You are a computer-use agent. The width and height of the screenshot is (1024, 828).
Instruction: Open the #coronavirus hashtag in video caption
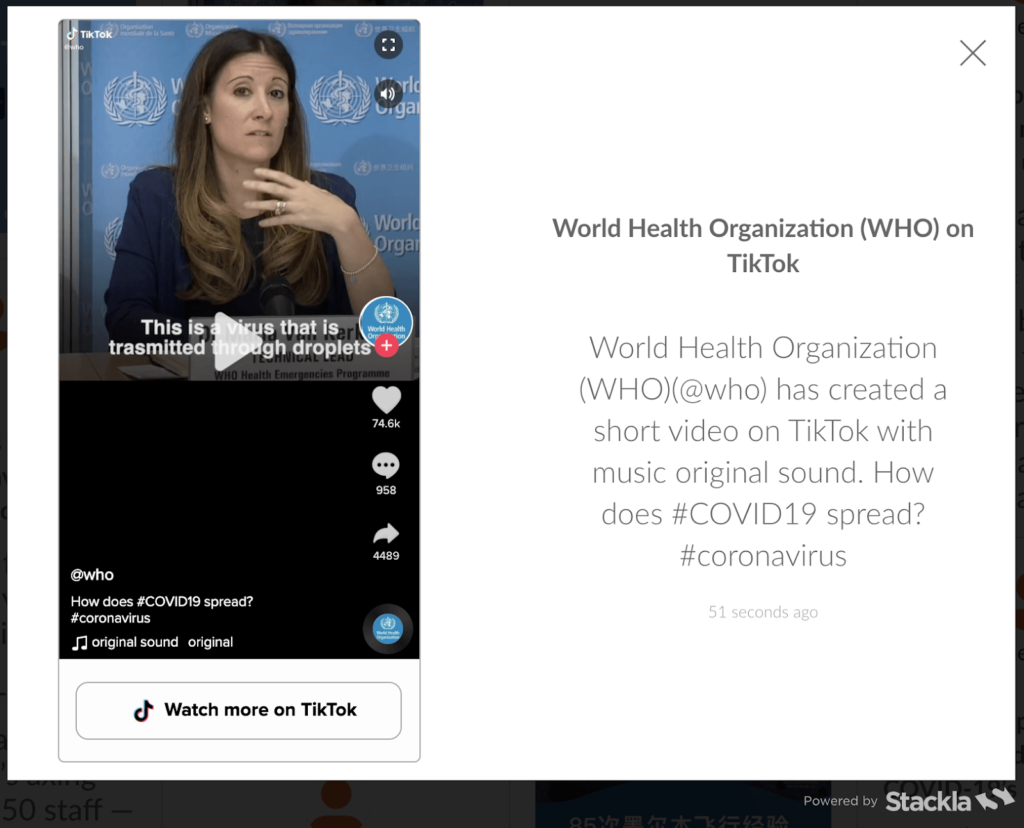pos(110,618)
